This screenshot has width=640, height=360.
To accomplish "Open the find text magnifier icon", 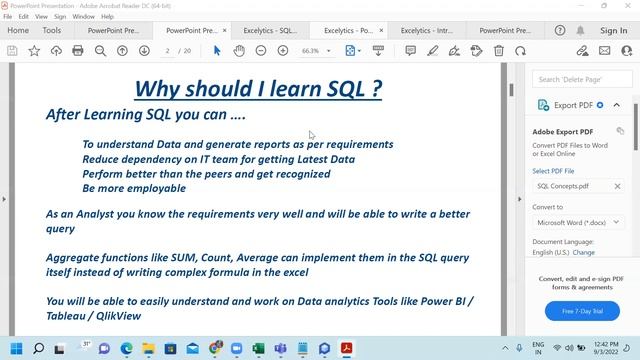I will (x=100, y=51).
